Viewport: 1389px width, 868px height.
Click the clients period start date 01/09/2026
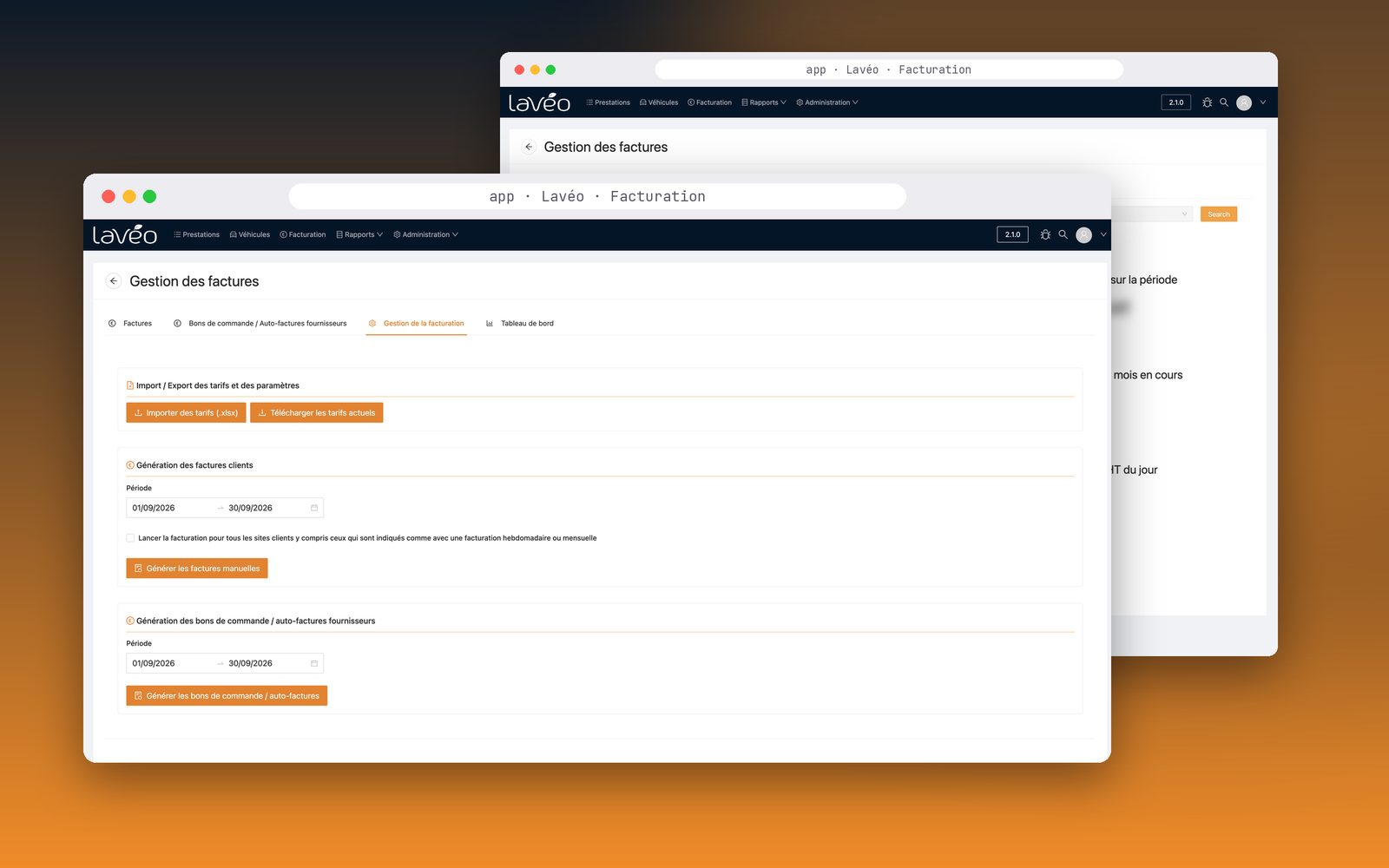[154, 508]
